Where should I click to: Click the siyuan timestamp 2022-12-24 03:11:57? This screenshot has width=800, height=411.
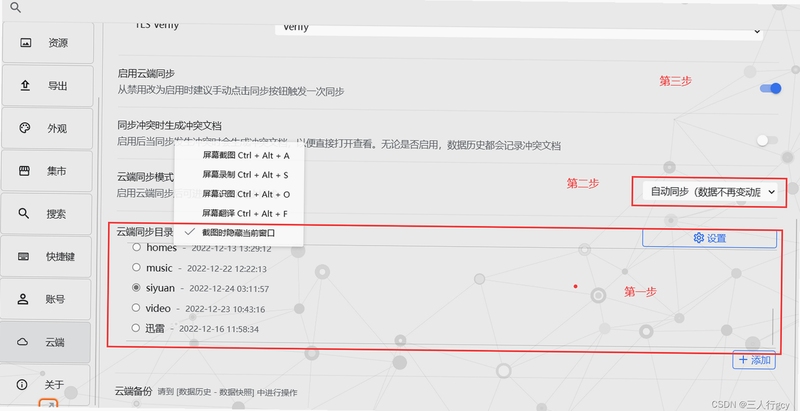tap(229, 289)
